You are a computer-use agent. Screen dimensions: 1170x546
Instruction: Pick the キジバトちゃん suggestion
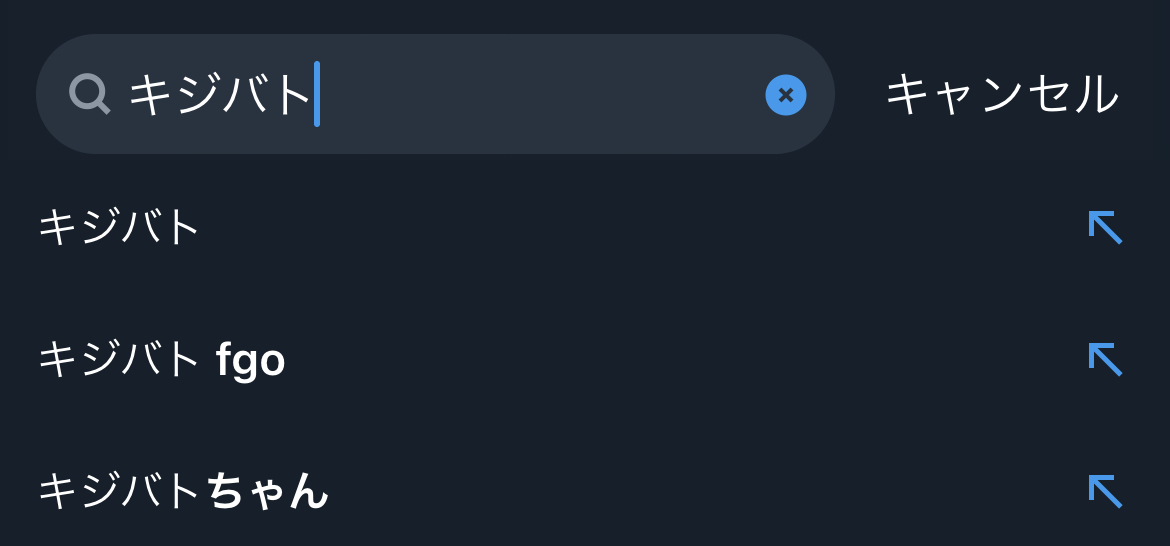coord(183,491)
